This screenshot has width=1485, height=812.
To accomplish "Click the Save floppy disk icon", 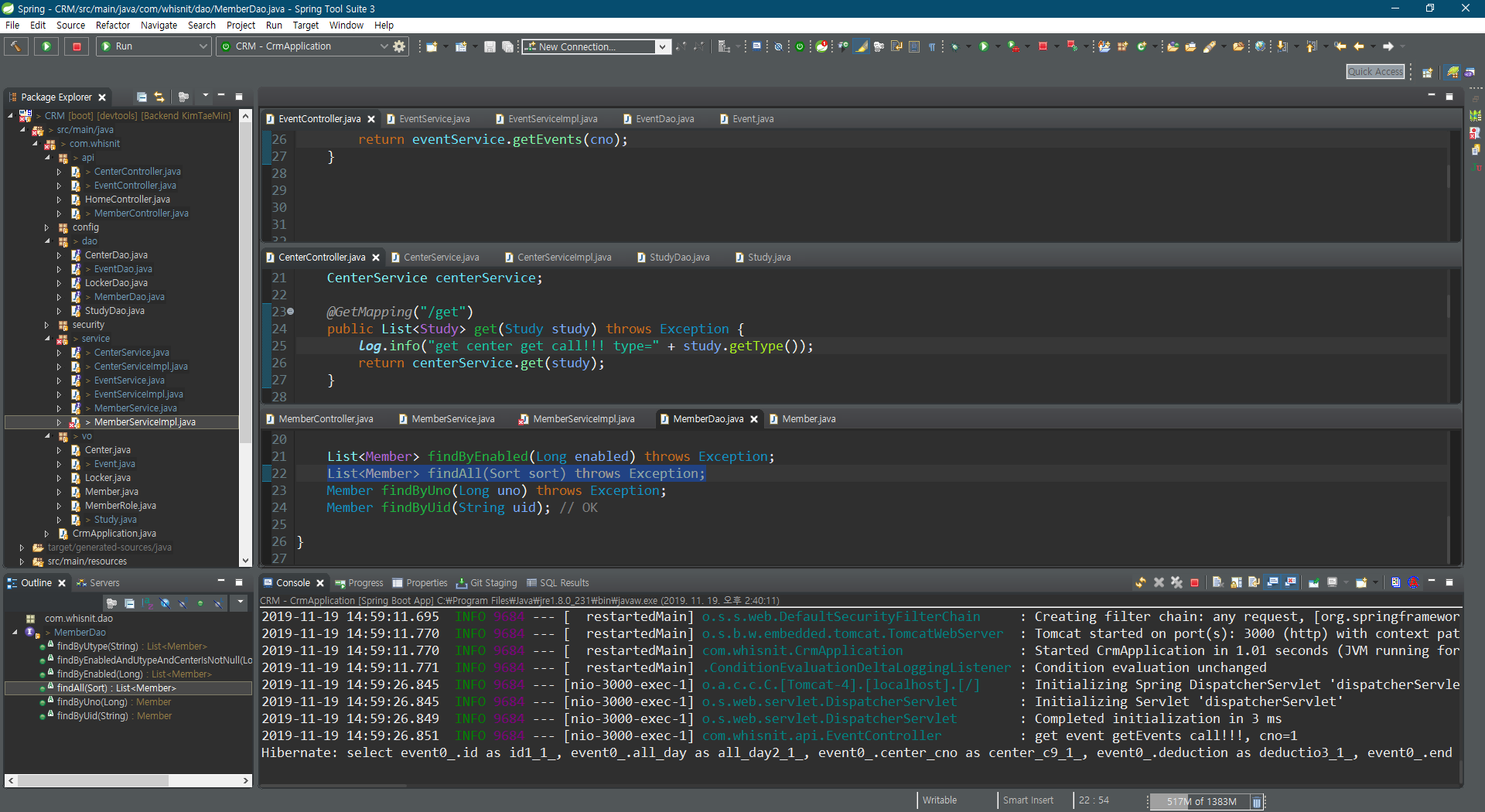I will [490, 46].
